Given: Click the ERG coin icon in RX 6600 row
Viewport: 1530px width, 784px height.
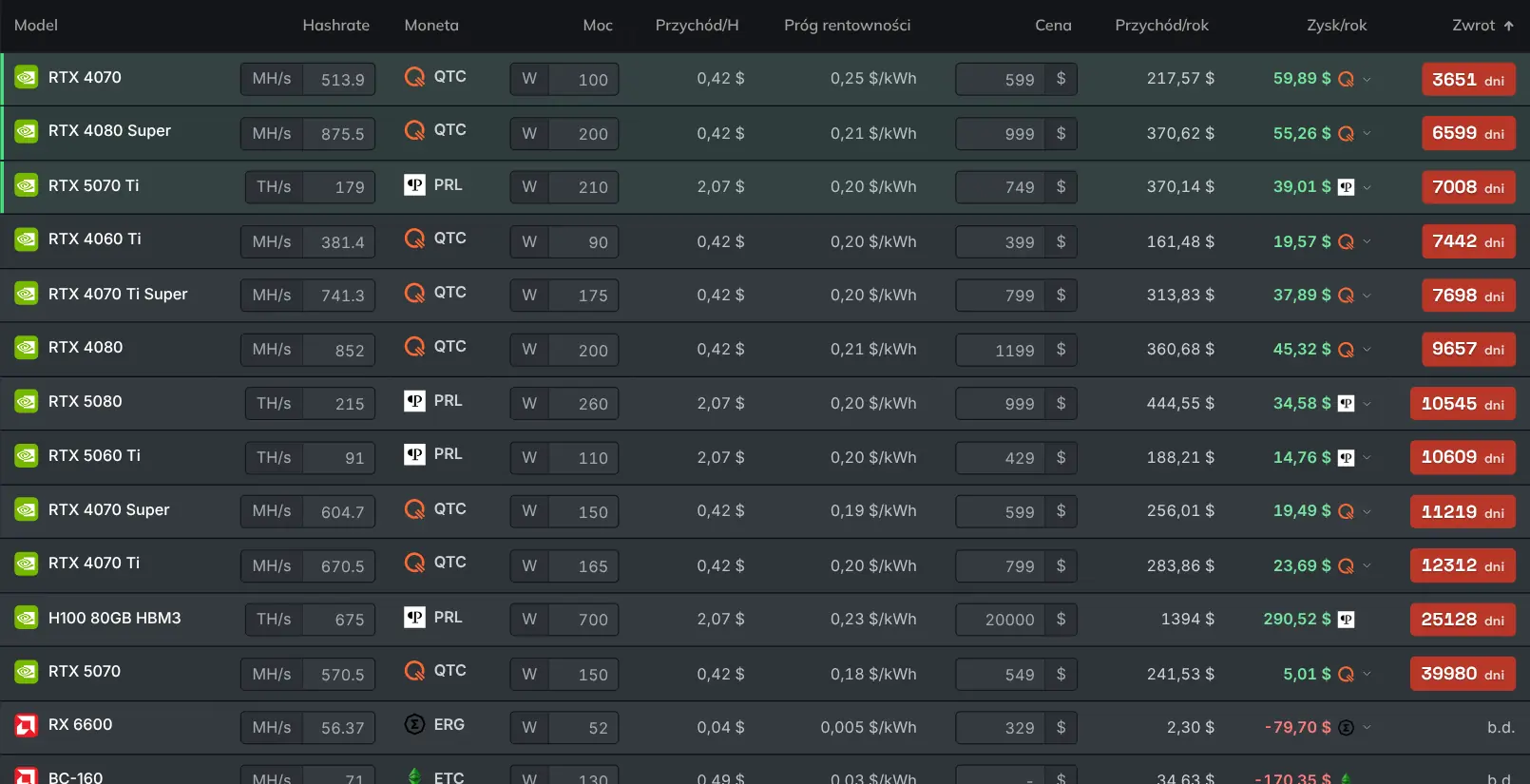Looking at the screenshot, I should 414,724.
